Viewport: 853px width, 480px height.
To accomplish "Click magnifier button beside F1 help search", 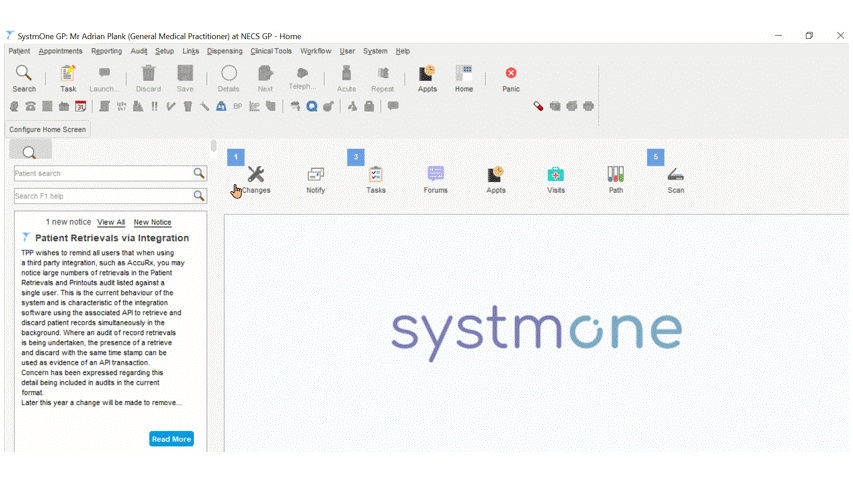I will (199, 196).
